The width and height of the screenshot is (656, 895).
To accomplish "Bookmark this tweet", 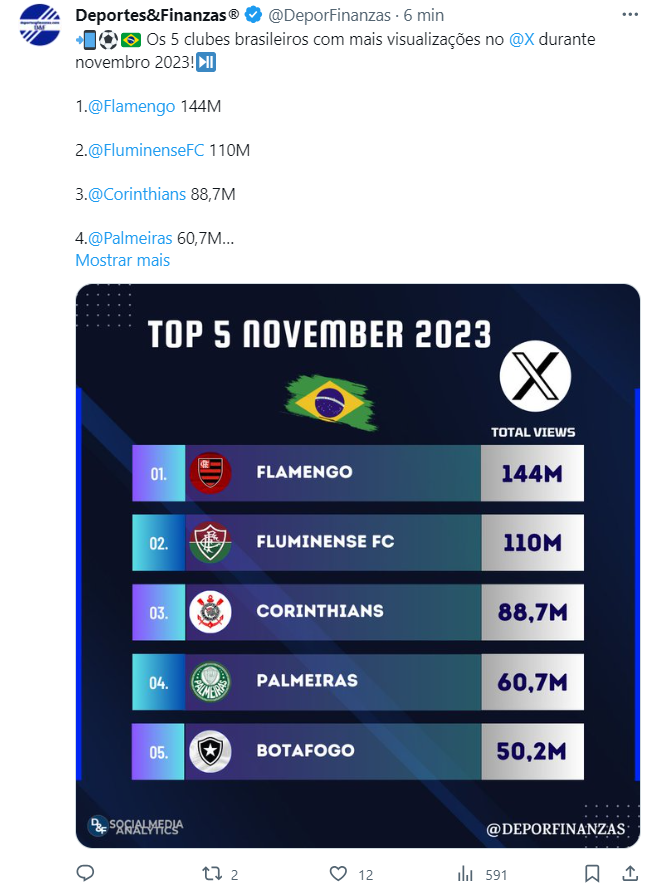I will coord(591,873).
